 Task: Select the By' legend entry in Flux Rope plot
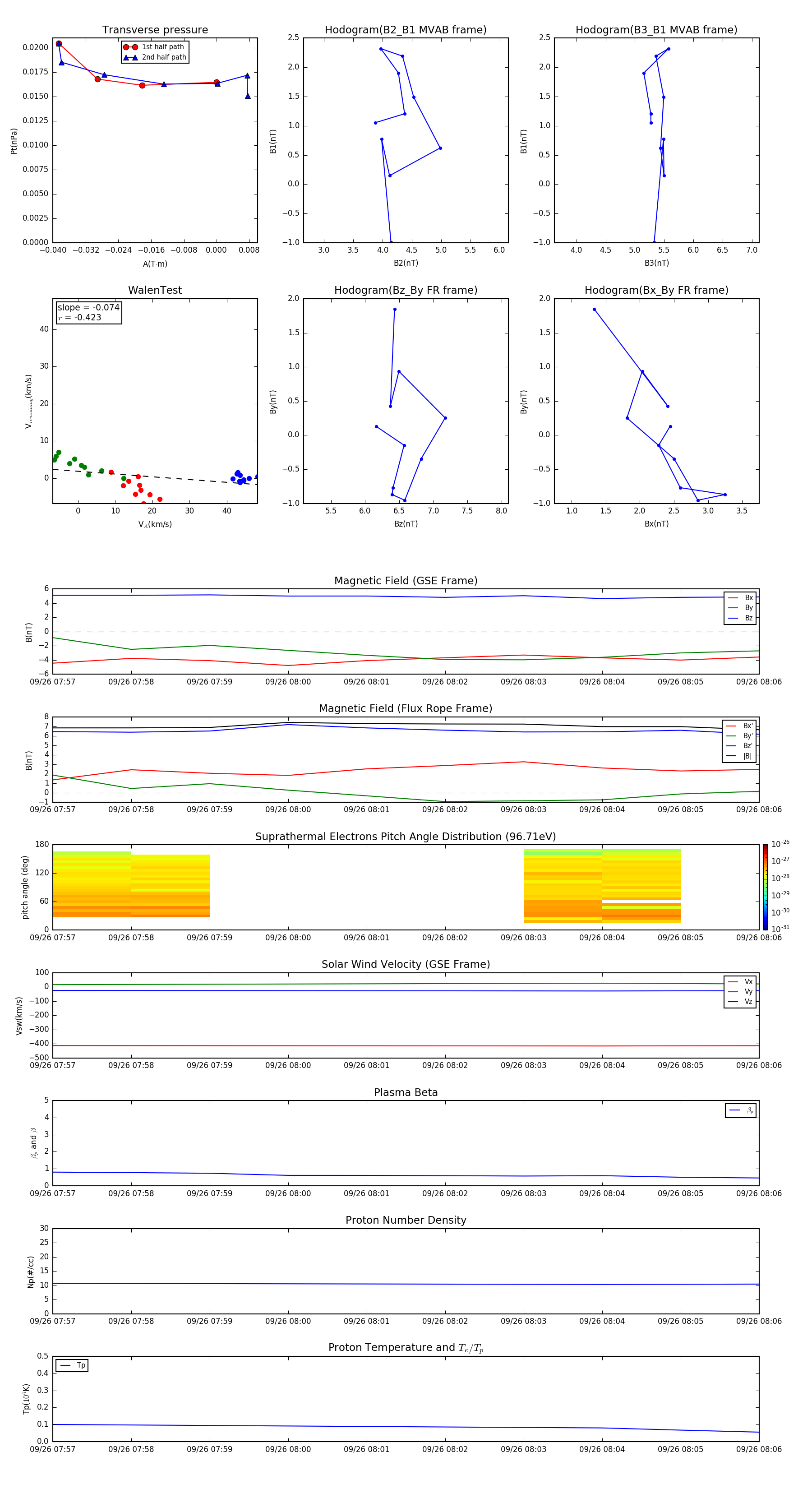(x=740, y=736)
